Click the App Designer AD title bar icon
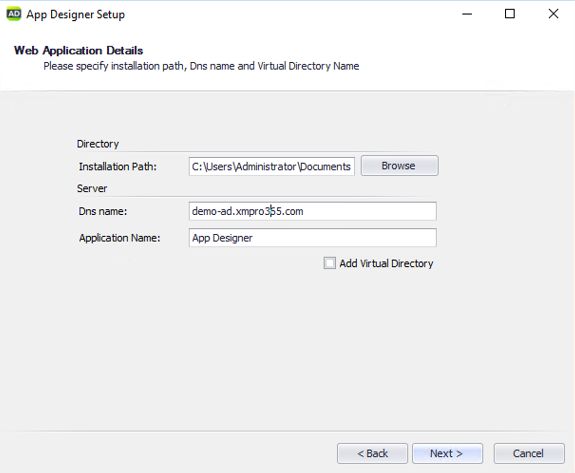This screenshot has width=575, height=473. click(14, 14)
